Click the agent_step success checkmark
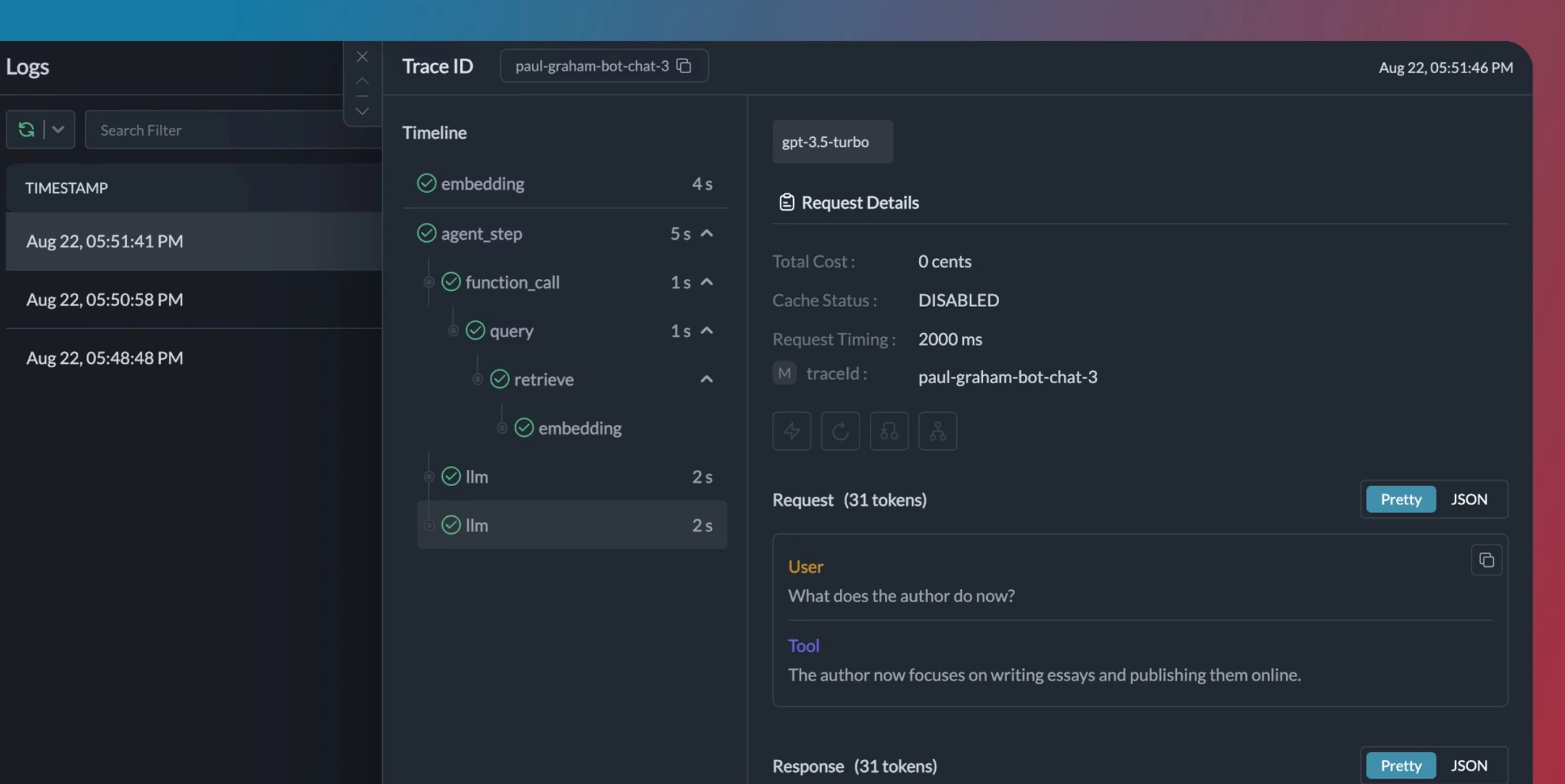1565x784 pixels. click(426, 233)
